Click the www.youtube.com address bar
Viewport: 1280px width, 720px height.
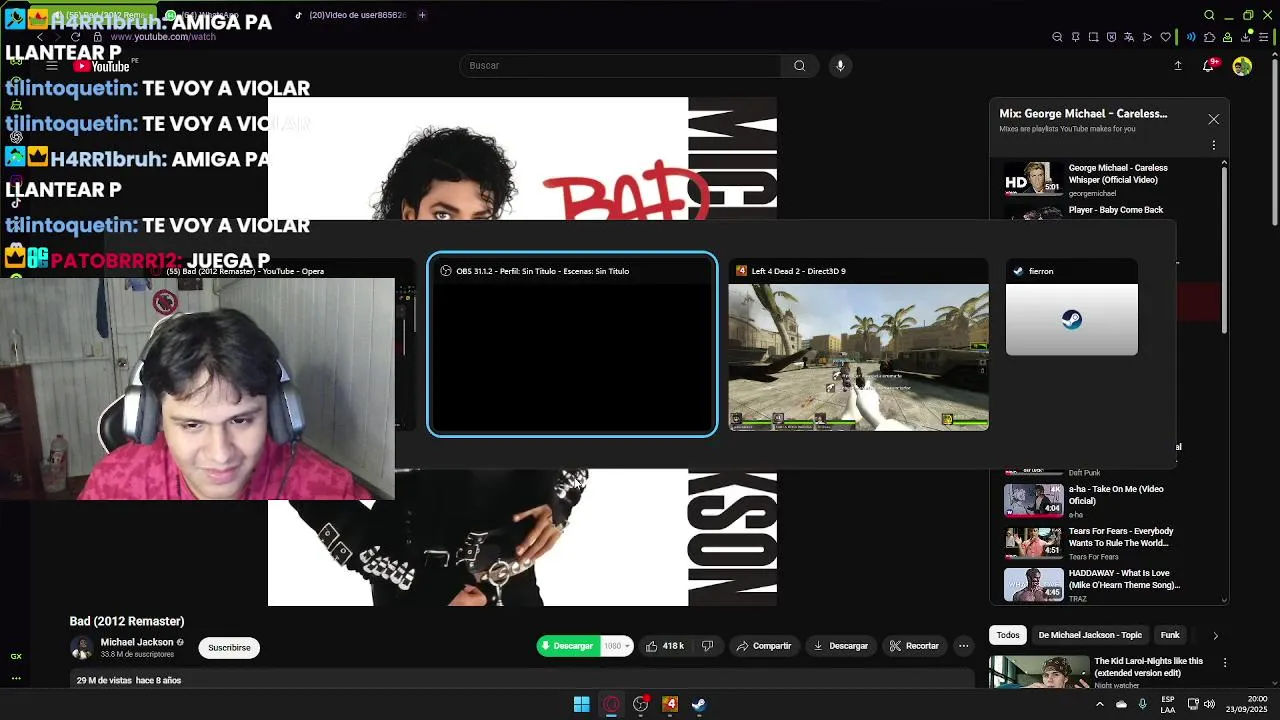[163, 37]
